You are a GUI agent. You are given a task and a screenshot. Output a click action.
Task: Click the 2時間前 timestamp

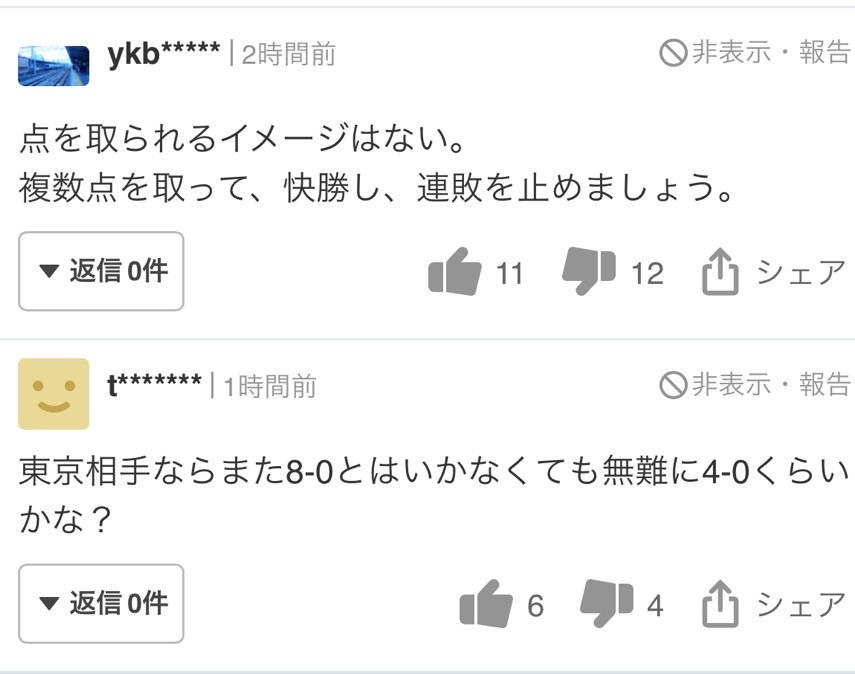(288, 54)
